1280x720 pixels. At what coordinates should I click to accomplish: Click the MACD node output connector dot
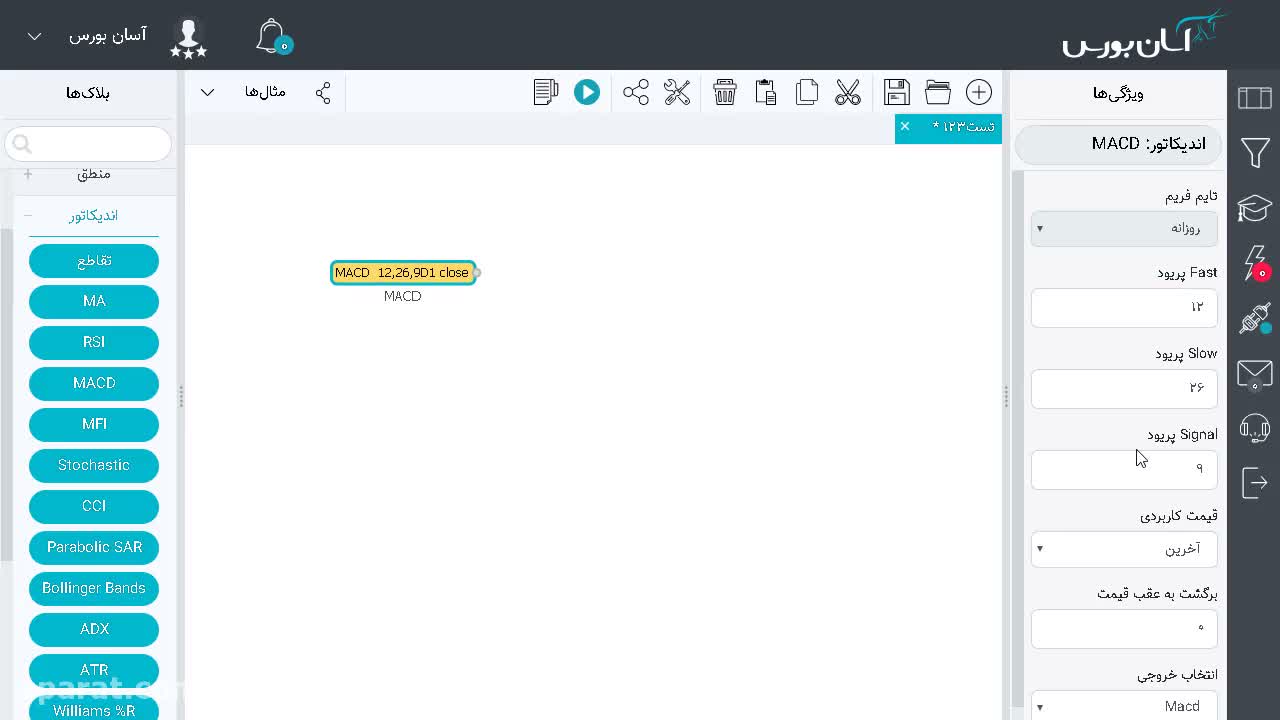478,273
